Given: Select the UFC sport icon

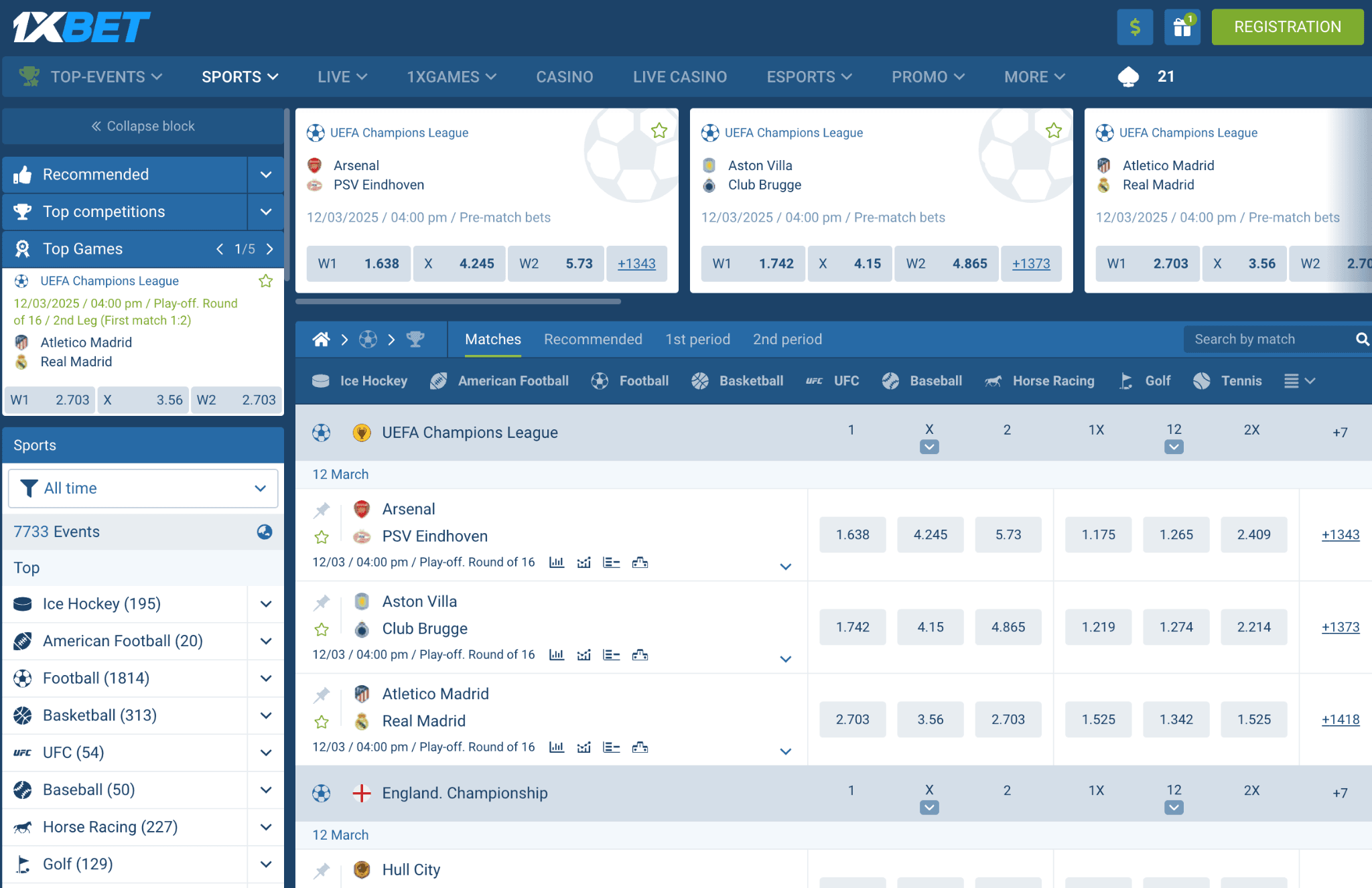Looking at the screenshot, I should [x=815, y=380].
